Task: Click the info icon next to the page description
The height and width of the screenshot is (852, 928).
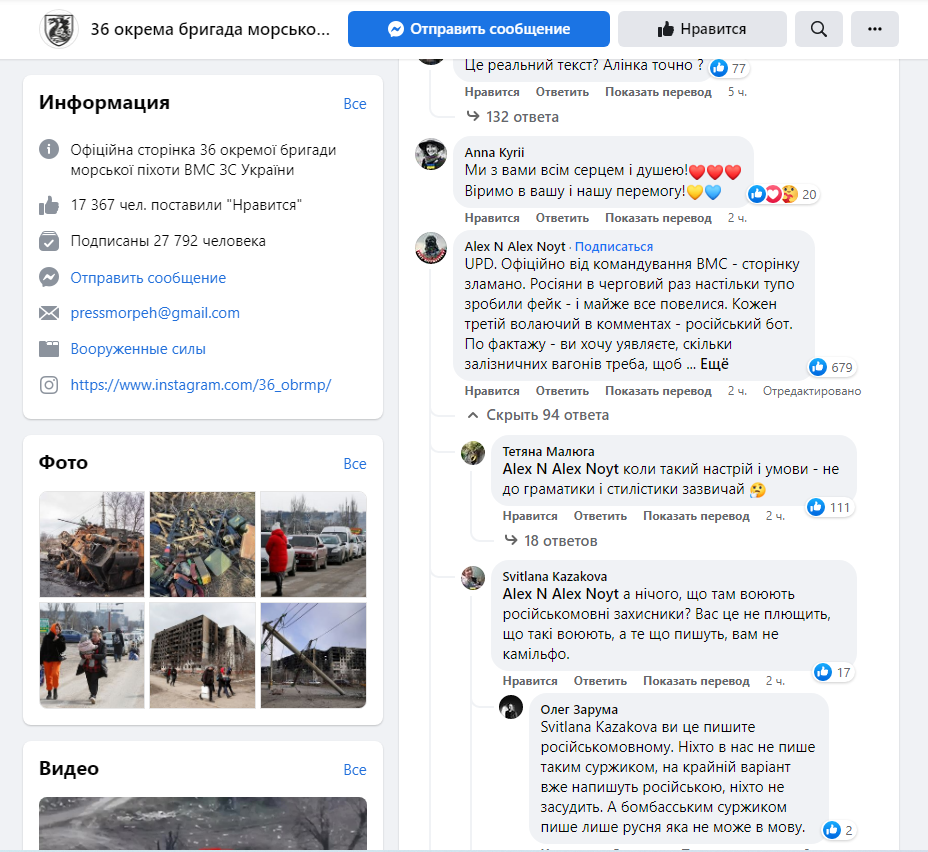Action: (x=49, y=149)
